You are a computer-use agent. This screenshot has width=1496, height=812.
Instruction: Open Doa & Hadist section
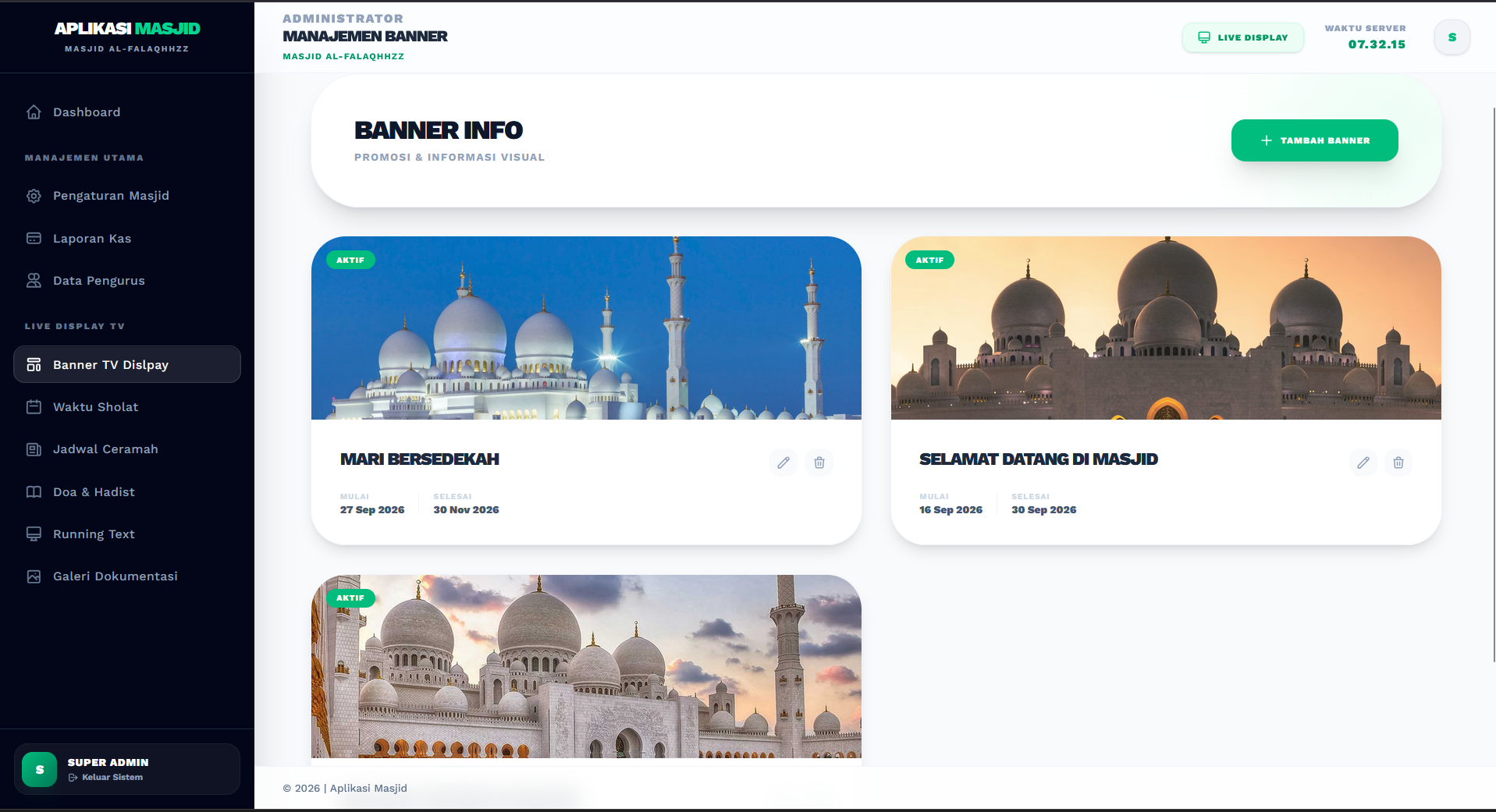pyautogui.click(x=127, y=492)
